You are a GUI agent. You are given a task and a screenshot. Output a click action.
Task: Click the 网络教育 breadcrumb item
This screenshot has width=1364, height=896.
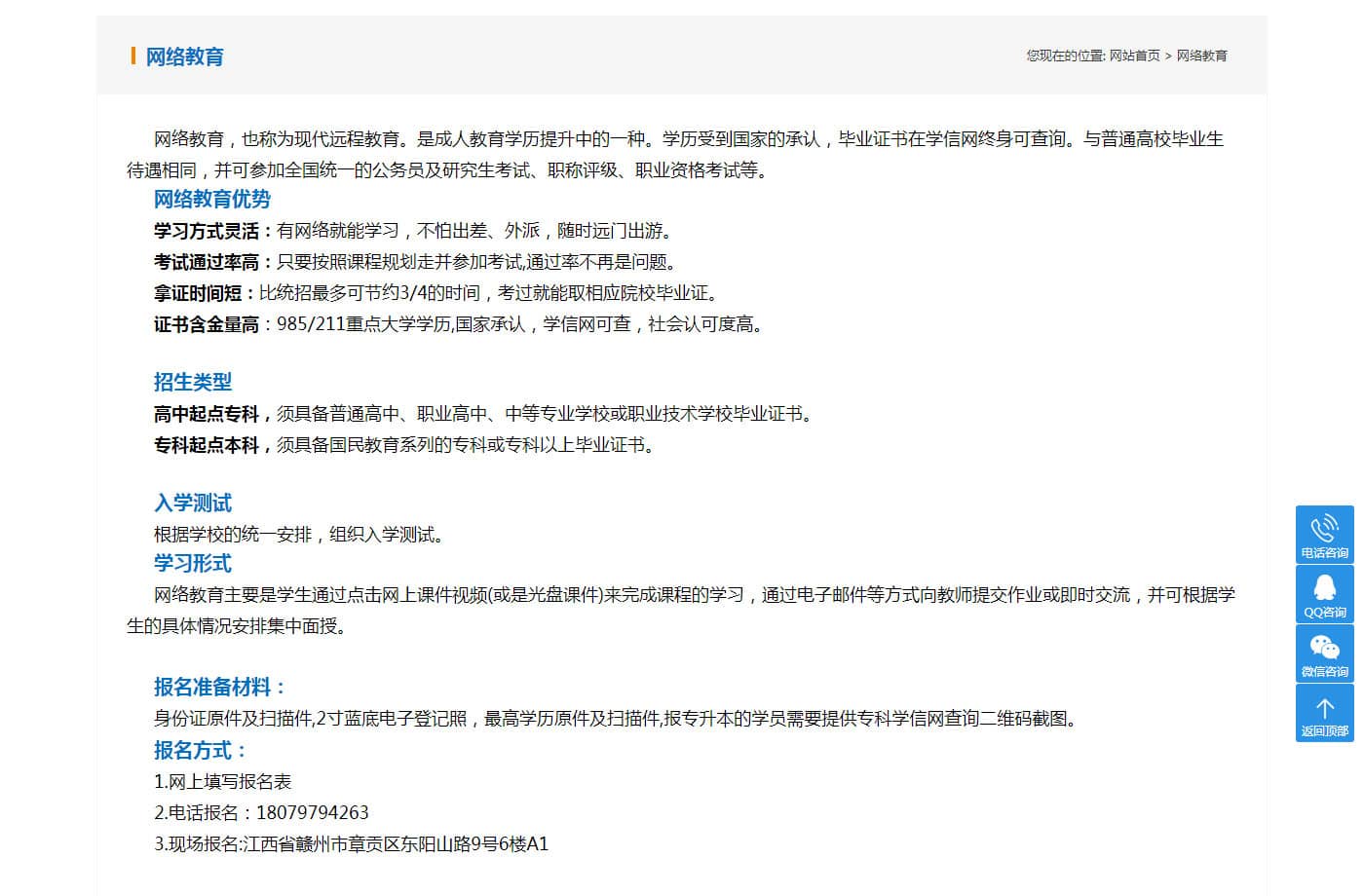pos(1201,56)
